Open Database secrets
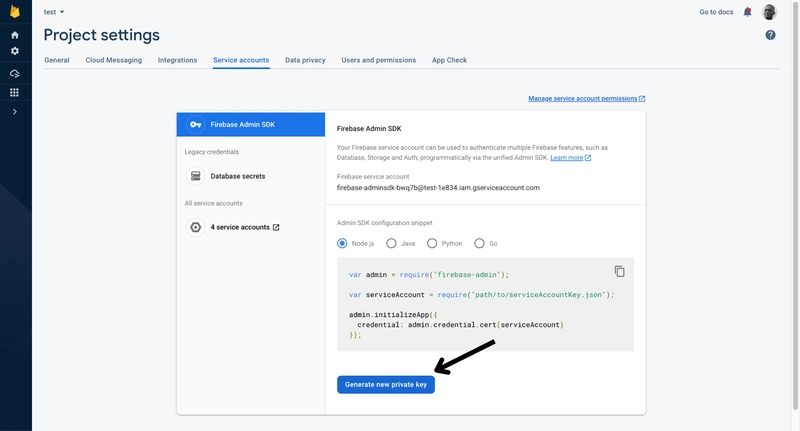The height and width of the screenshot is (431, 800). (x=238, y=176)
